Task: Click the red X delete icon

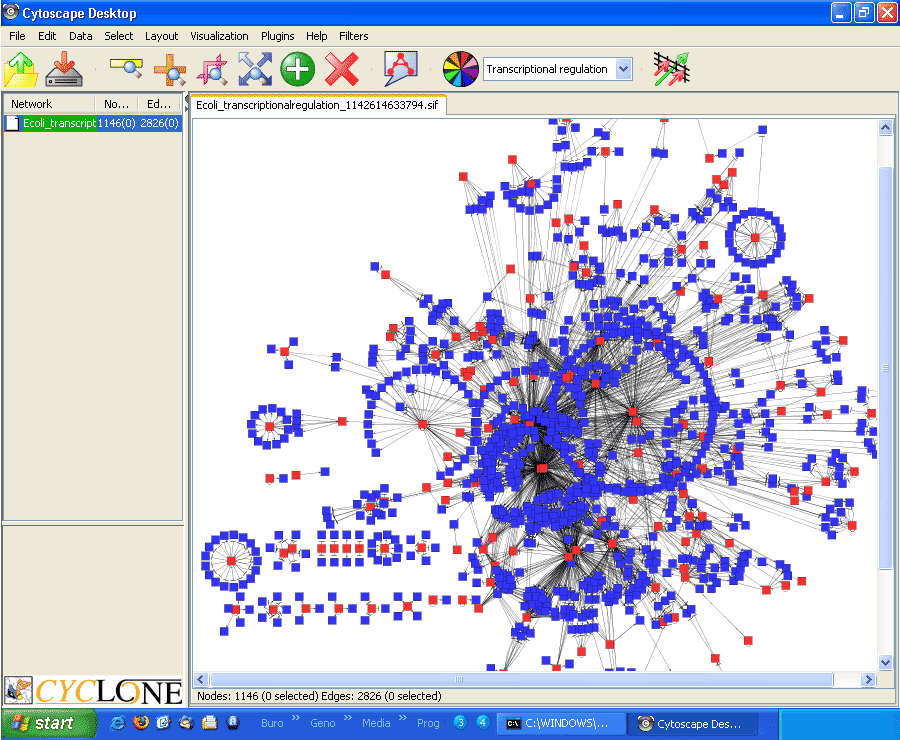Action: [342, 69]
